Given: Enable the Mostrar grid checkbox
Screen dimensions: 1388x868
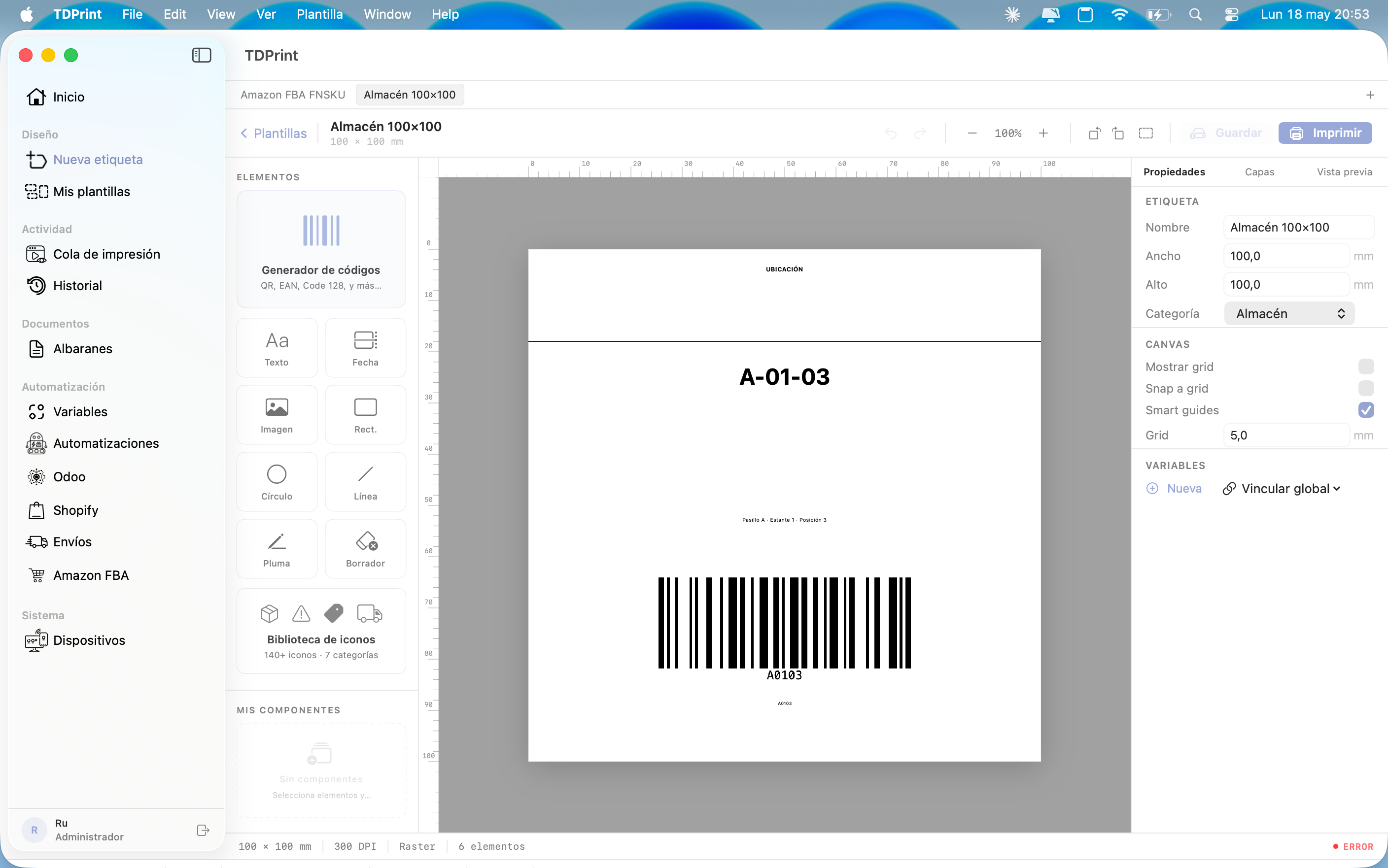Looking at the screenshot, I should click(x=1366, y=367).
